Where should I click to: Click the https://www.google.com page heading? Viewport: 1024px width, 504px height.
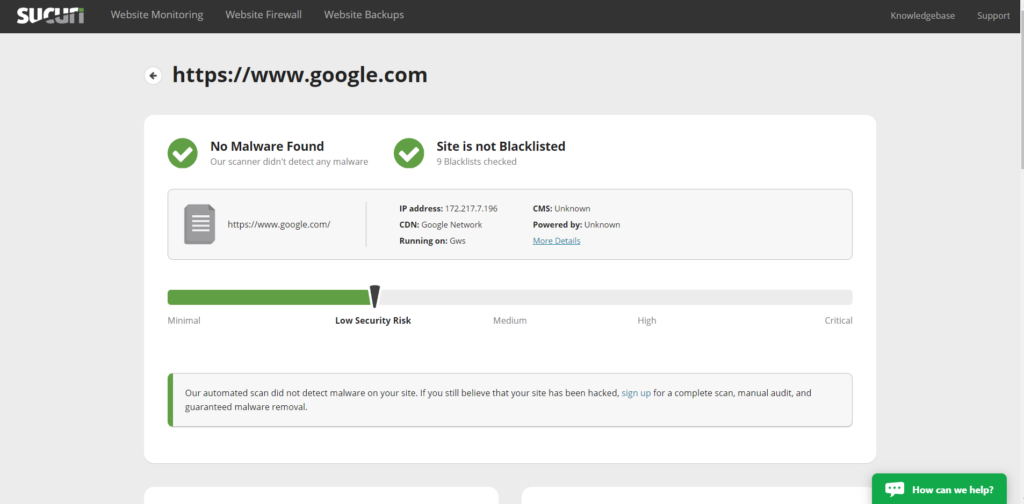click(300, 76)
